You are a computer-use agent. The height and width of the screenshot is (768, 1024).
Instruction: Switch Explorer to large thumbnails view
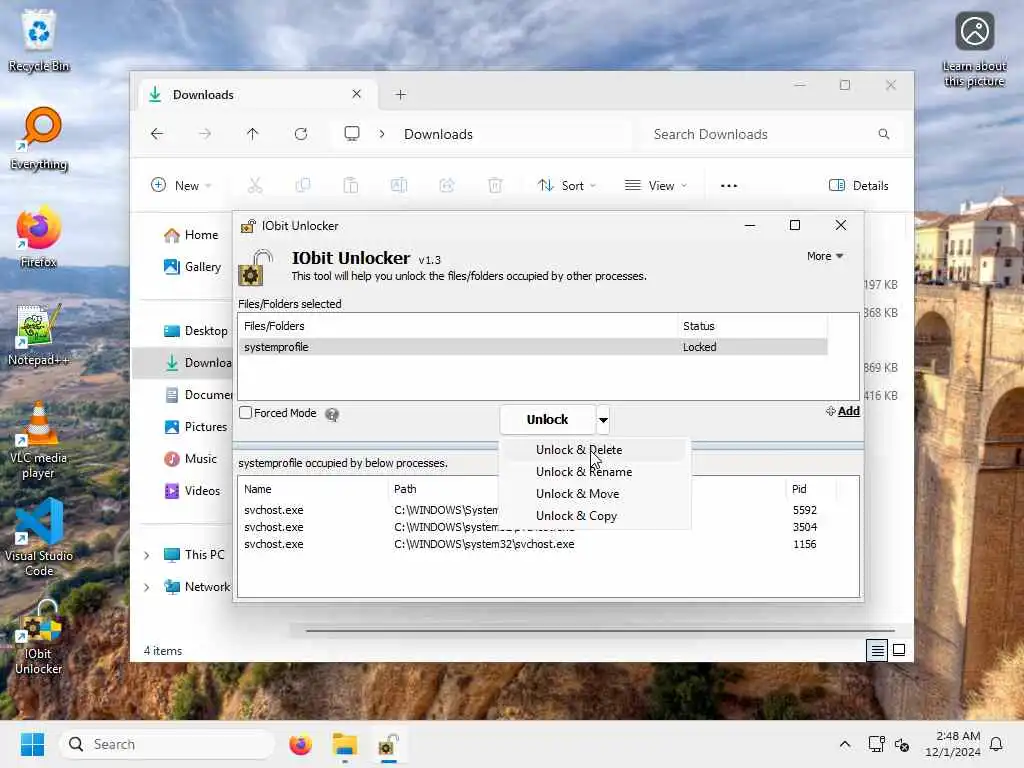pos(899,650)
